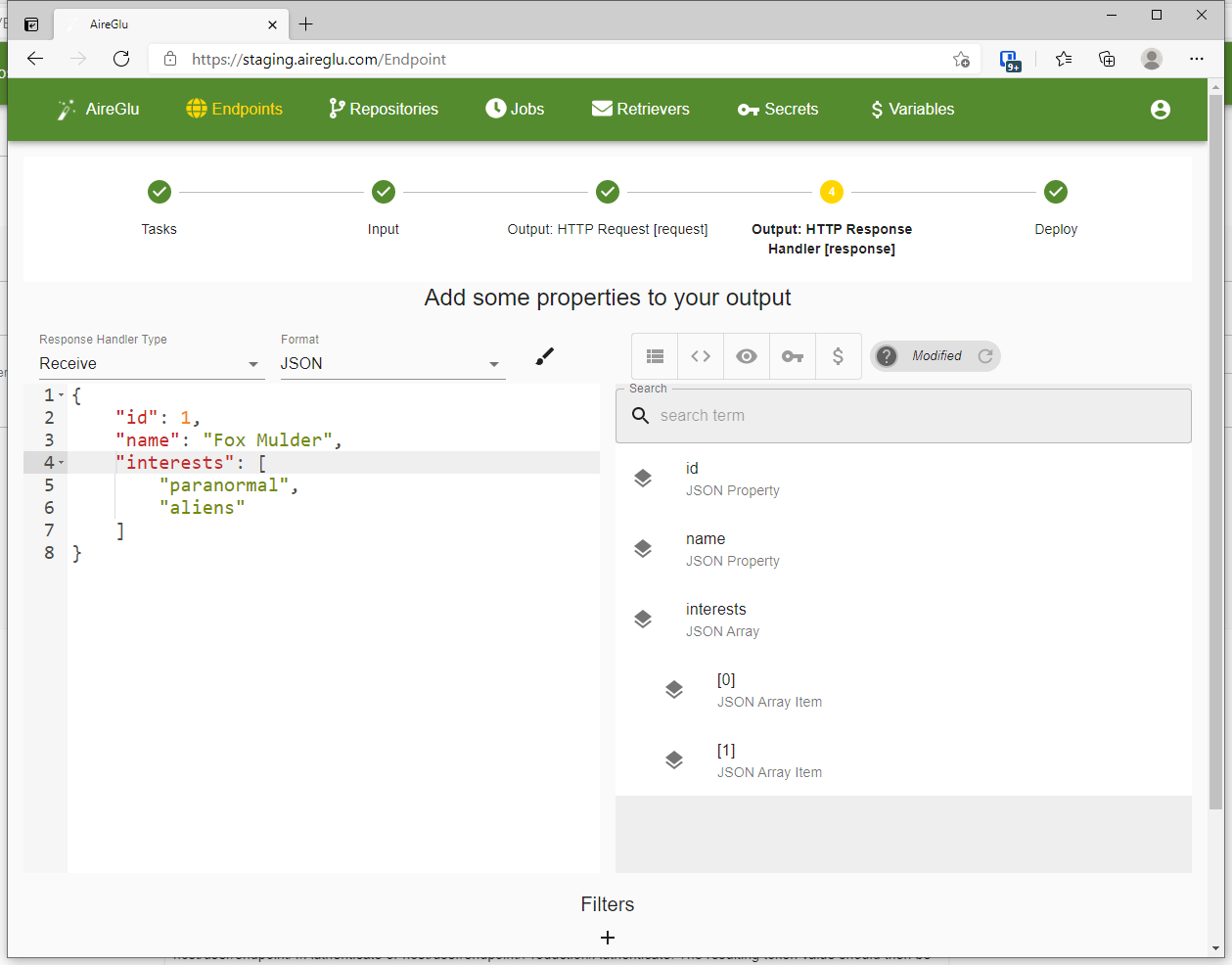Open browser settings and more menu
1232x965 pixels.
coord(1197,59)
